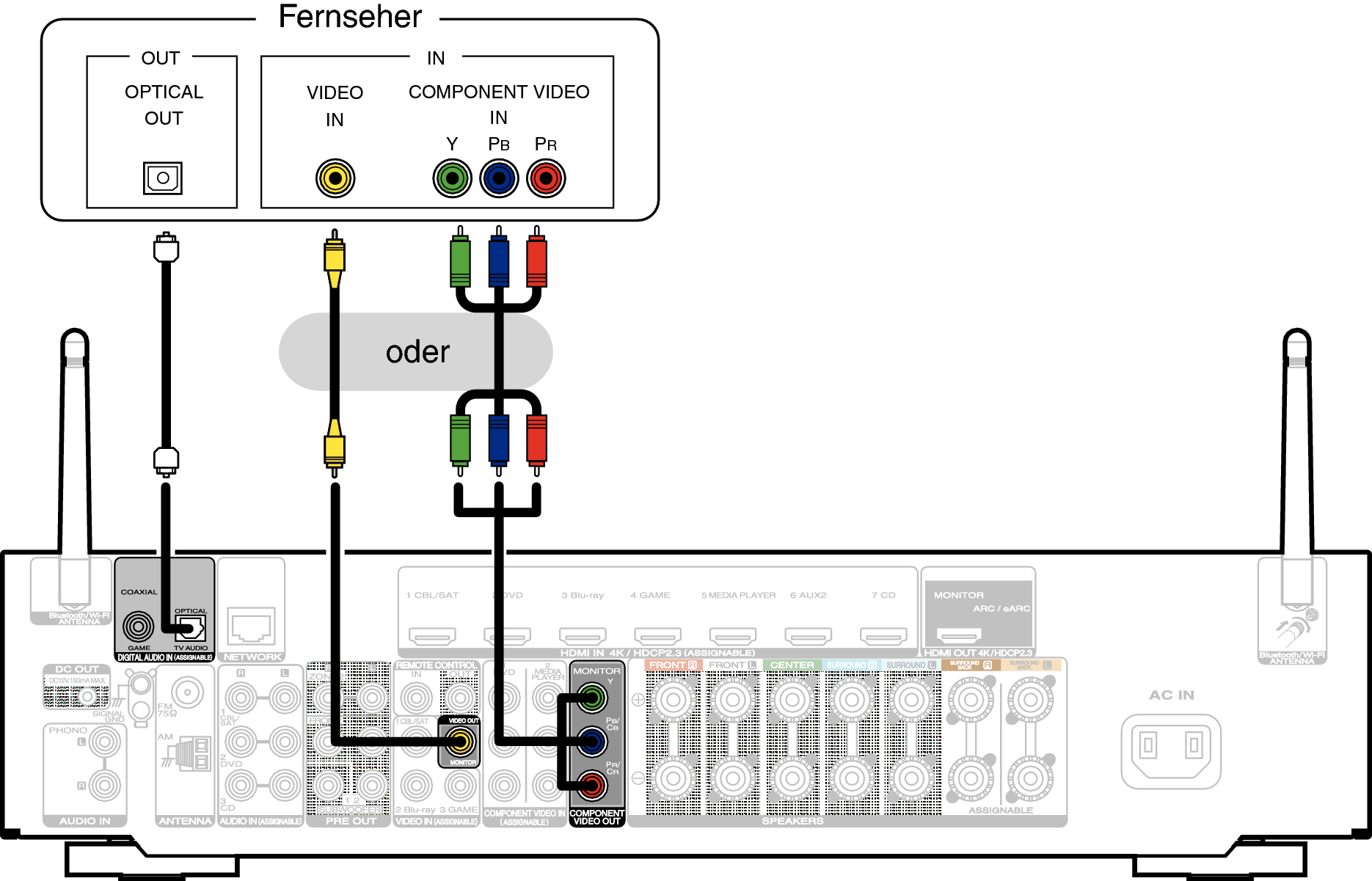This screenshot has width=1372, height=881.
Task: Select the red PR jack on the TV
Action: pyautogui.click(x=546, y=178)
